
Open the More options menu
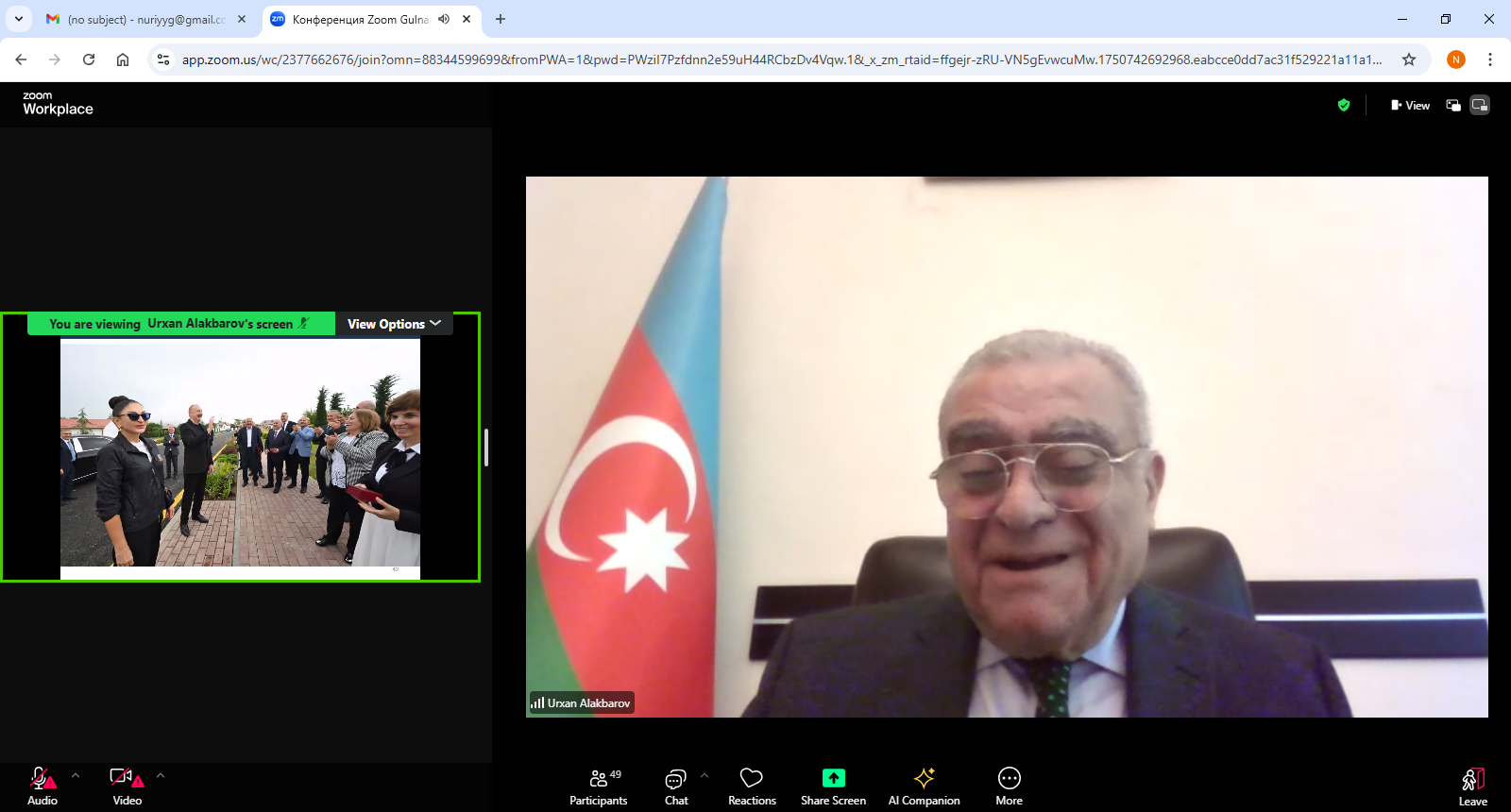coord(1009,786)
